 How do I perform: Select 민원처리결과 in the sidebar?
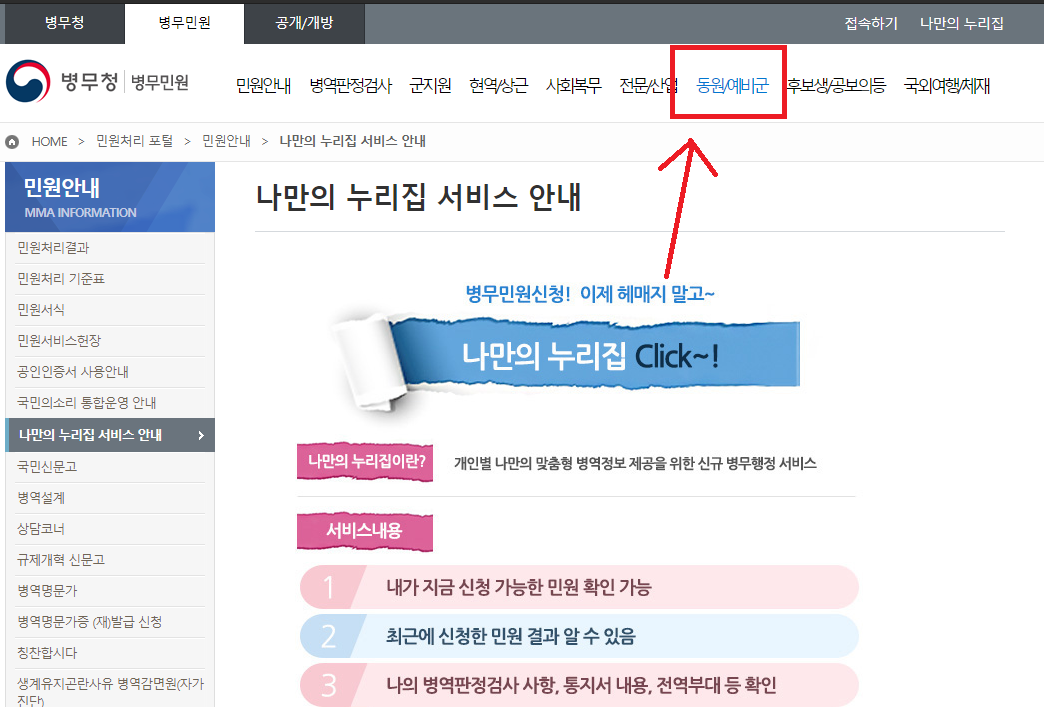click(x=60, y=248)
